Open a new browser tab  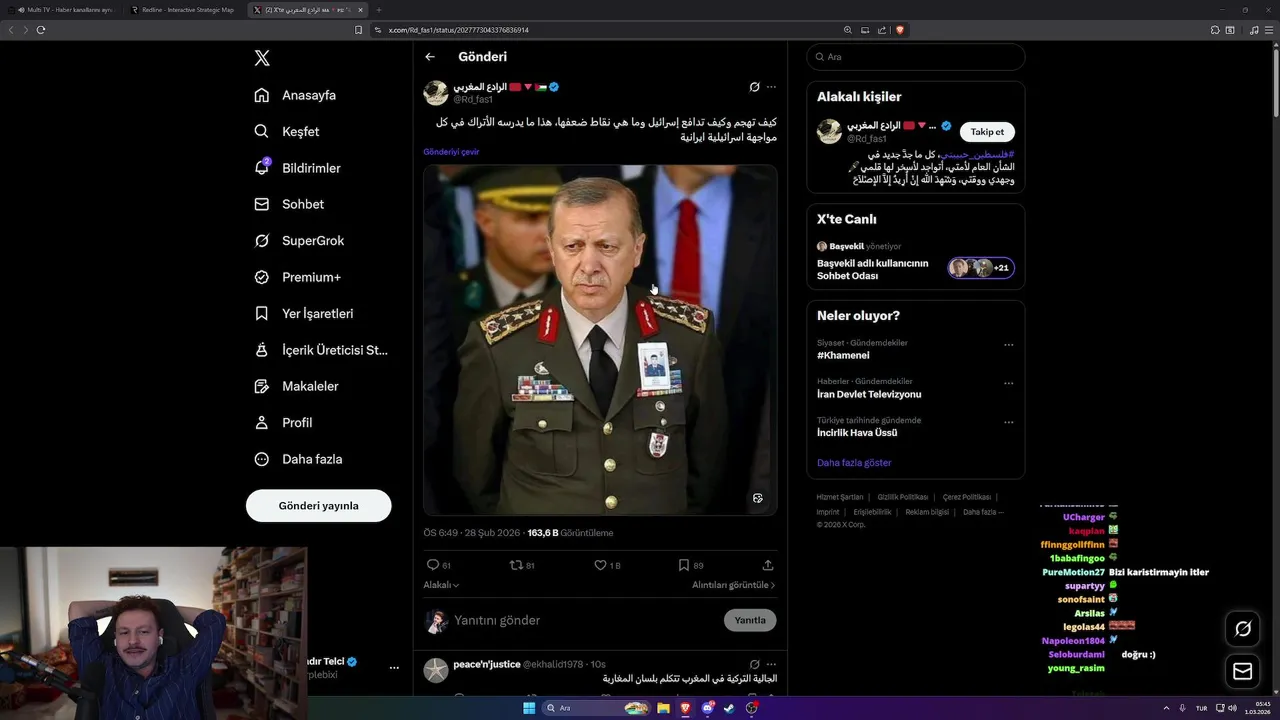[379, 10]
